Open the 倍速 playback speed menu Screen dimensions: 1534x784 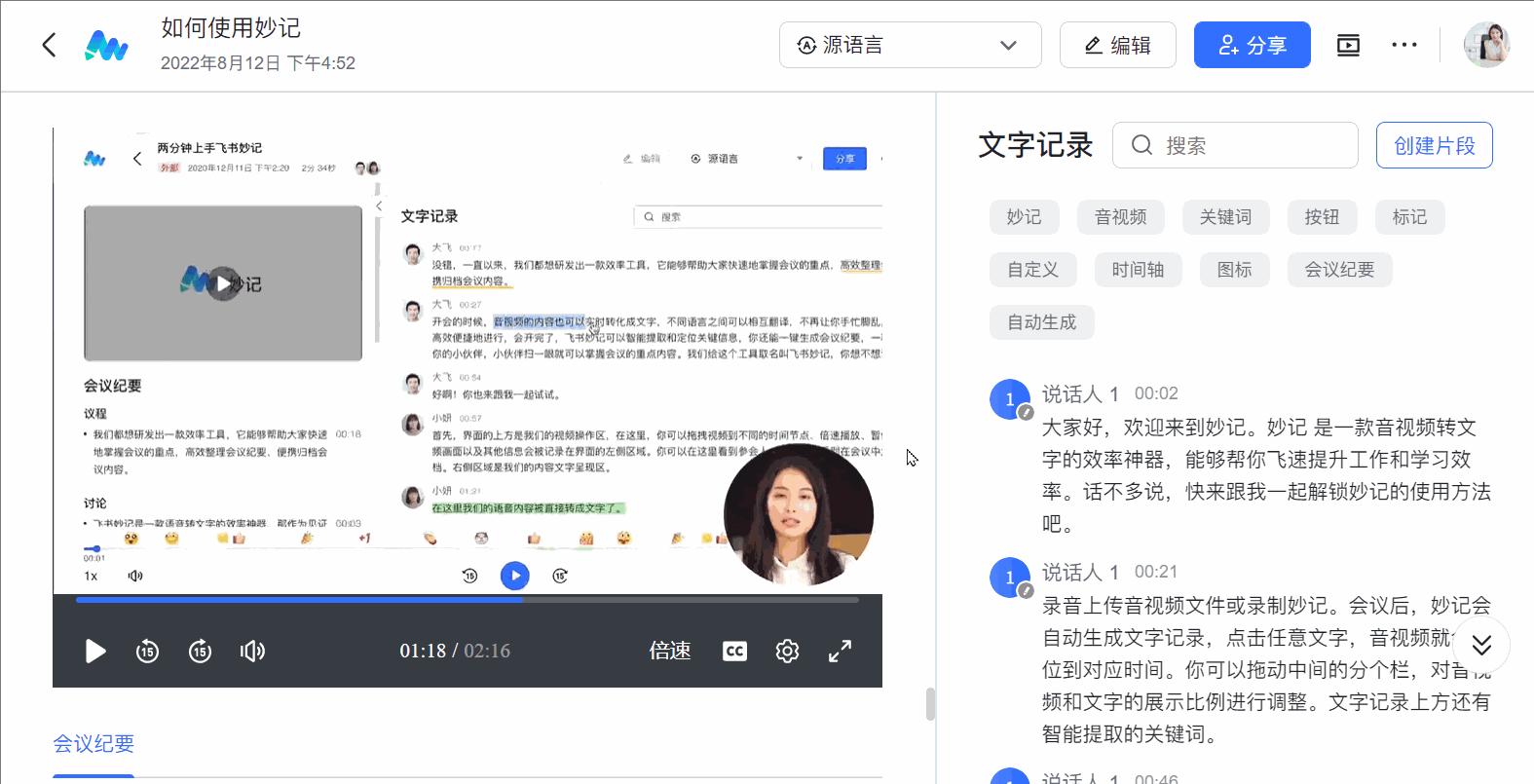pos(670,651)
